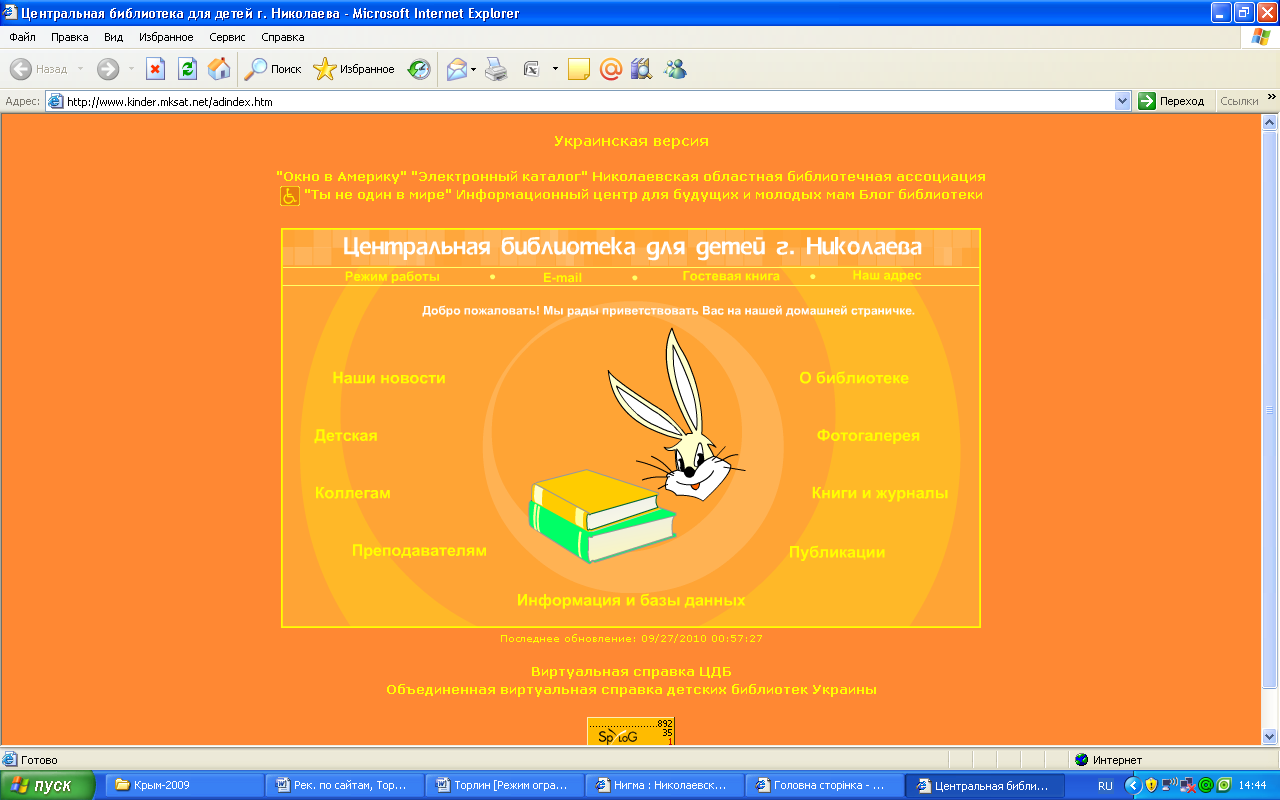Open the Сервис menu
Screen dimensions: 1280x800
tap(228, 37)
